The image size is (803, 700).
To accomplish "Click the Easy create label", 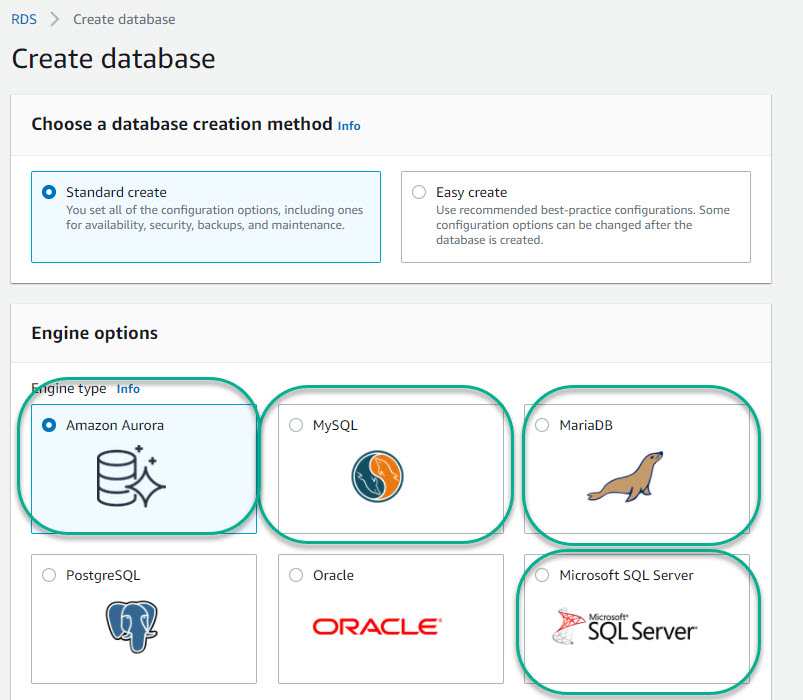I will pyautogui.click(x=472, y=193).
